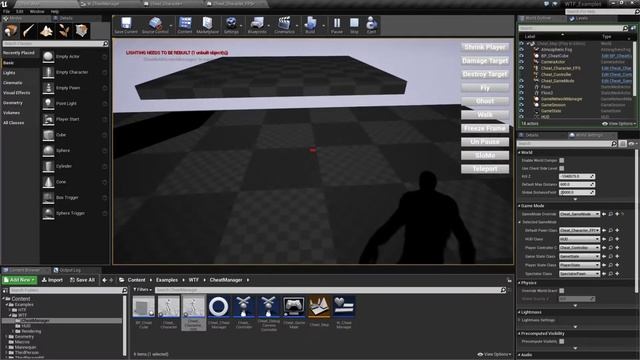Toggle visibility of CameraActor
Image resolution: width=640 pixels, height=360 pixels.
[x=521, y=62]
